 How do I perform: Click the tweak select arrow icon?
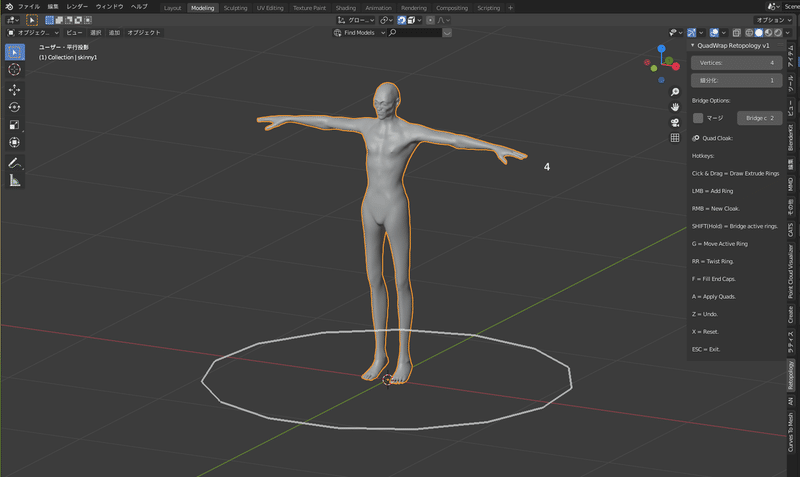(32, 20)
